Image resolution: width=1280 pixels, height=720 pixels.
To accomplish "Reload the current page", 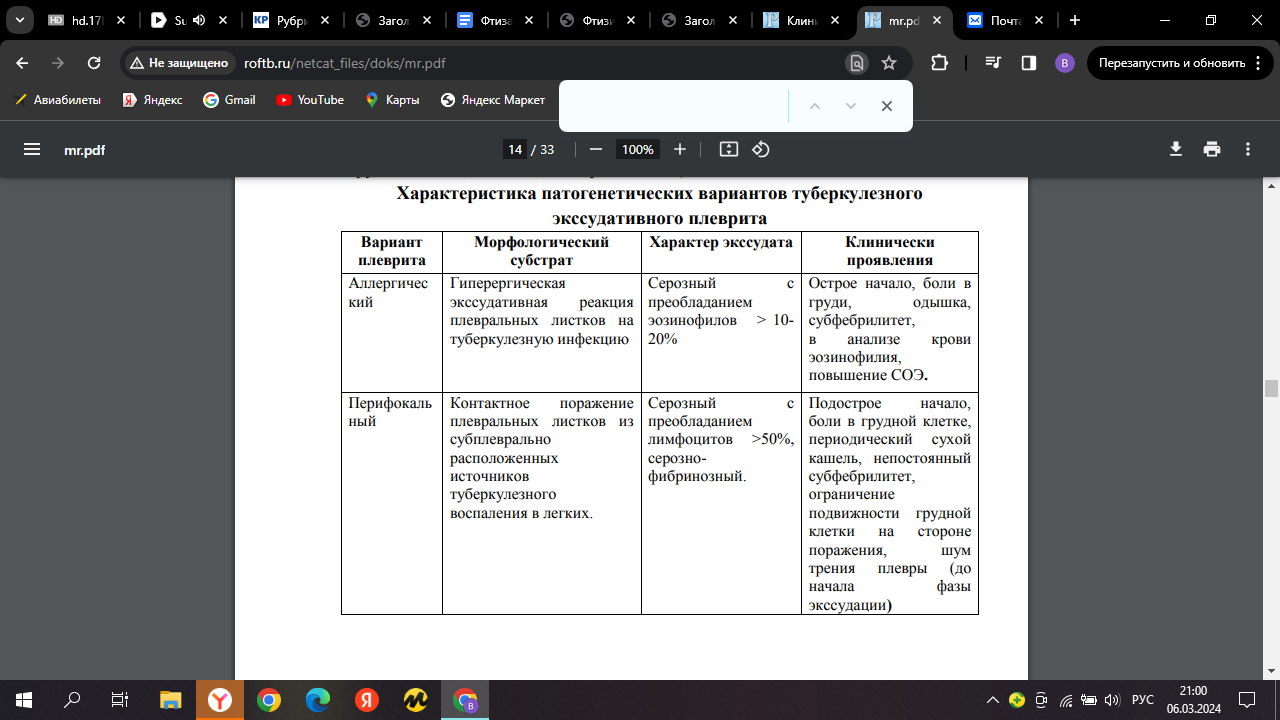I will 94,63.
